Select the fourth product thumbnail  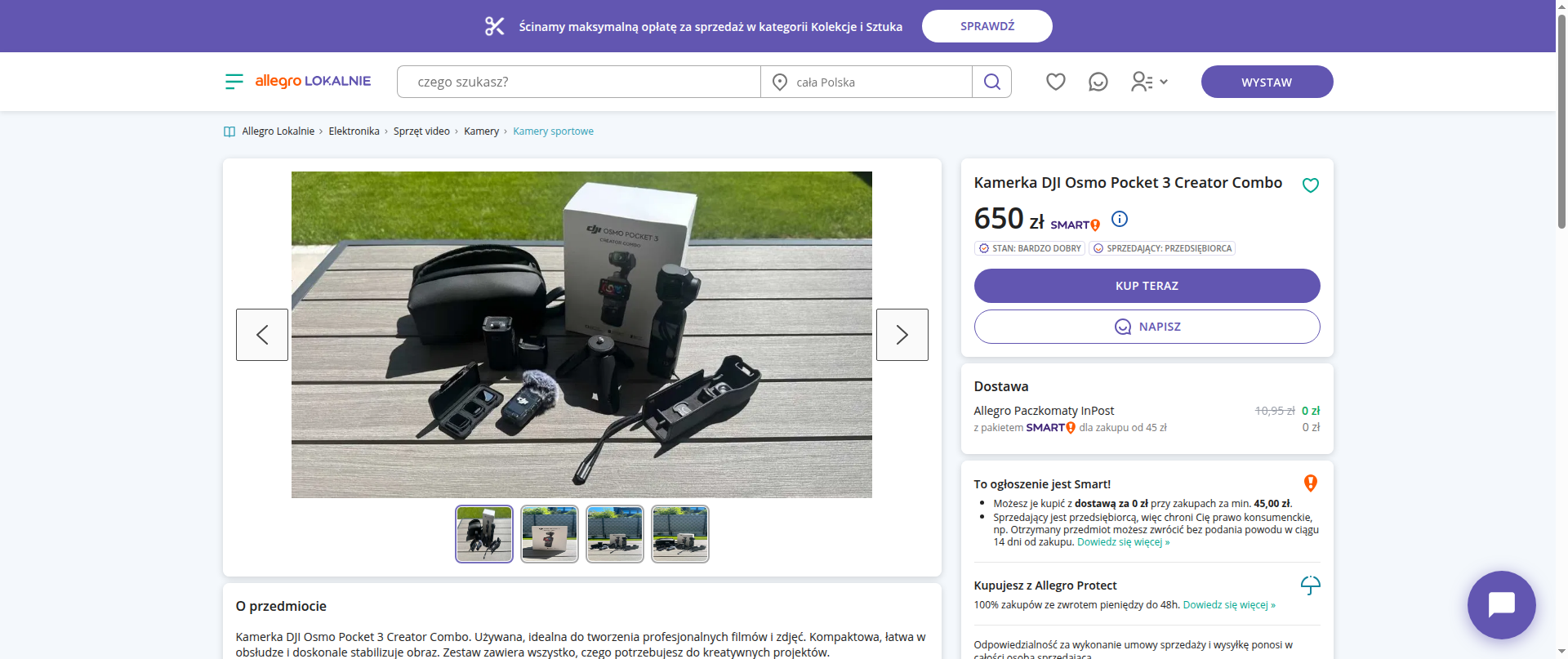click(680, 534)
